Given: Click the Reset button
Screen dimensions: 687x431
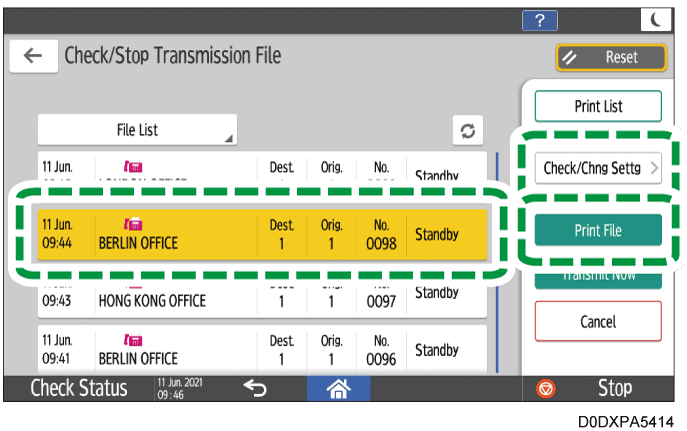Looking at the screenshot, I should tap(611, 58).
